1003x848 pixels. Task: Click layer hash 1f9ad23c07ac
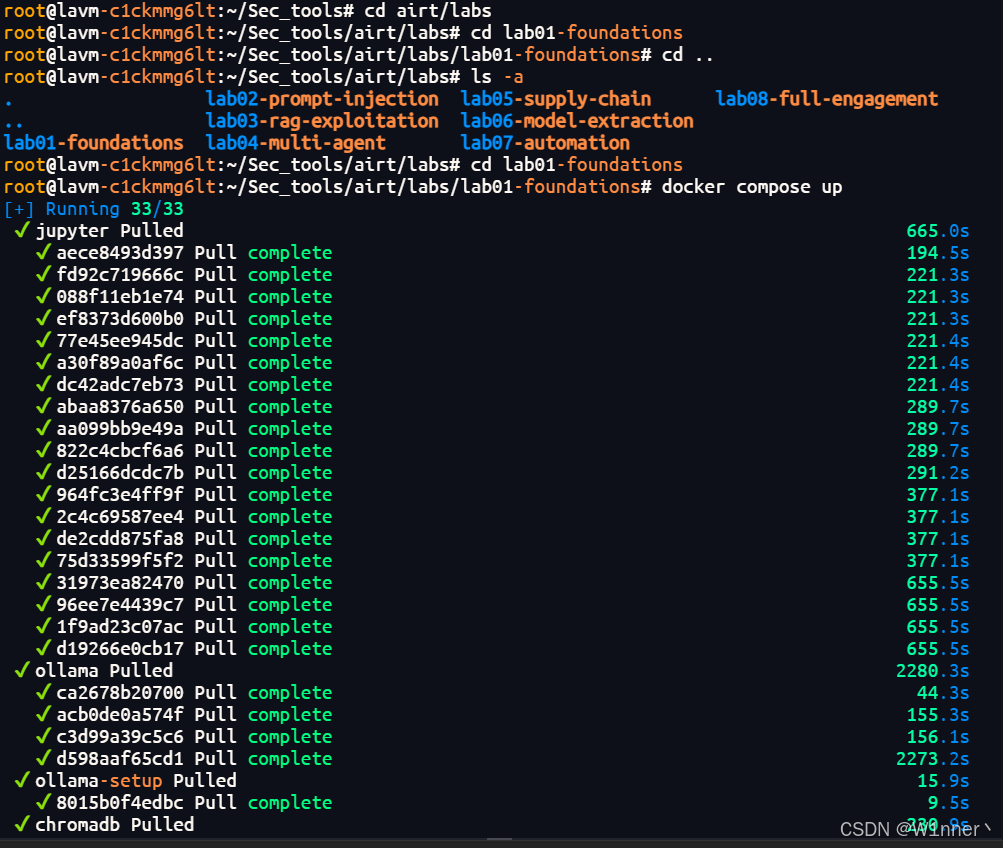(120, 627)
